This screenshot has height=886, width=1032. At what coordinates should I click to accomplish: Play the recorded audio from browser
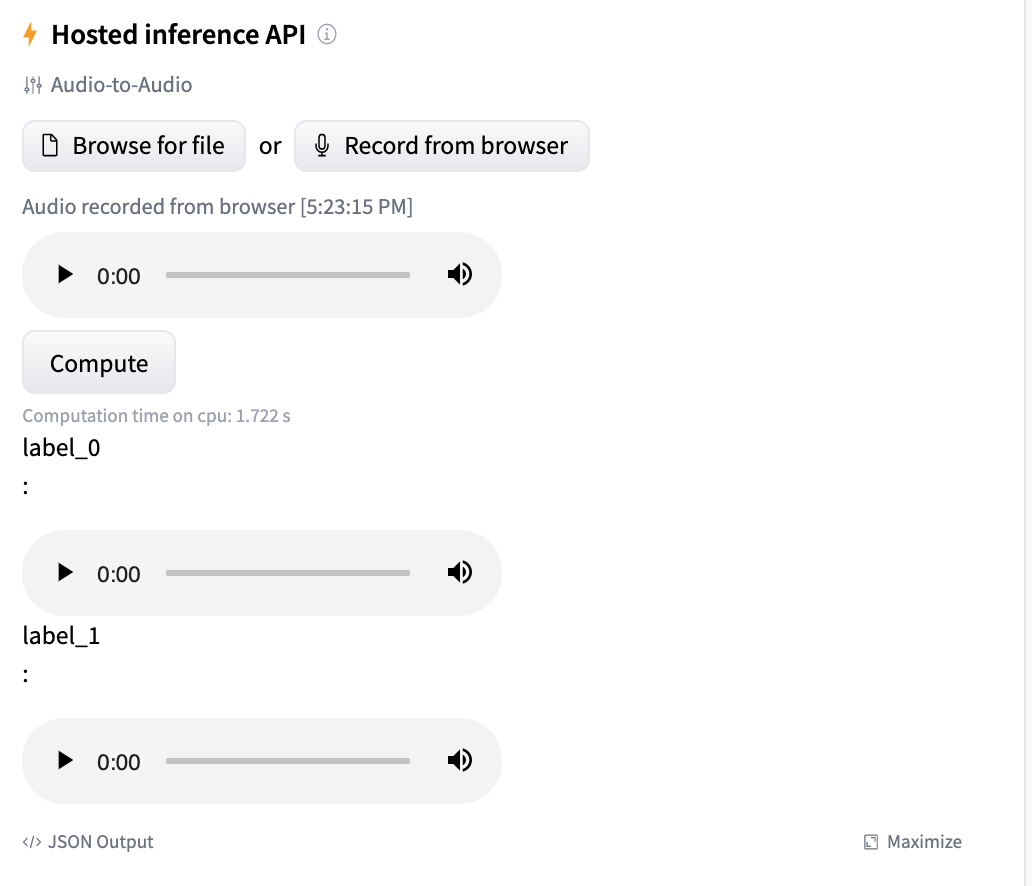65,274
